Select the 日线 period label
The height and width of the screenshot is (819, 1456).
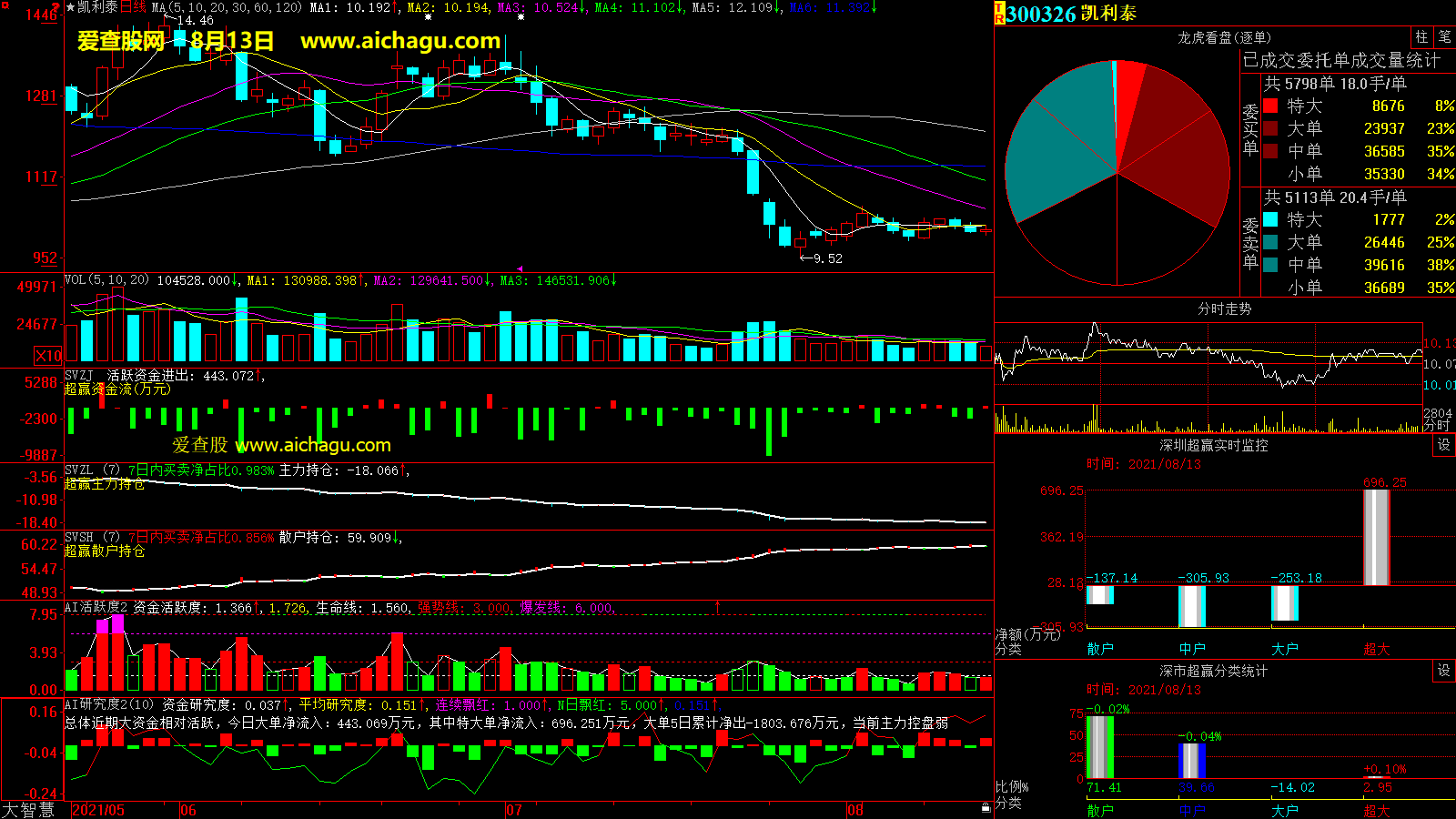pyautogui.click(x=133, y=7)
